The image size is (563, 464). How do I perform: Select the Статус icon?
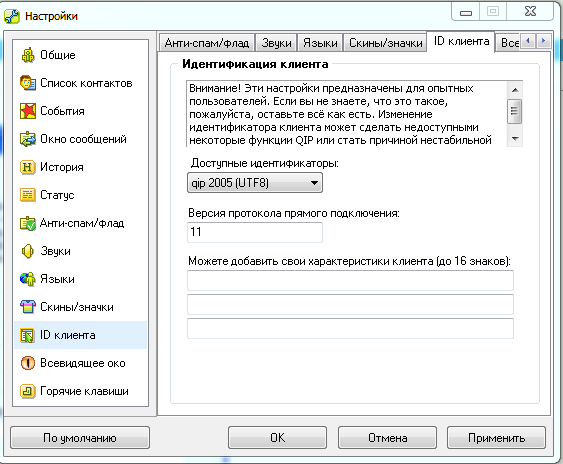[28, 195]
